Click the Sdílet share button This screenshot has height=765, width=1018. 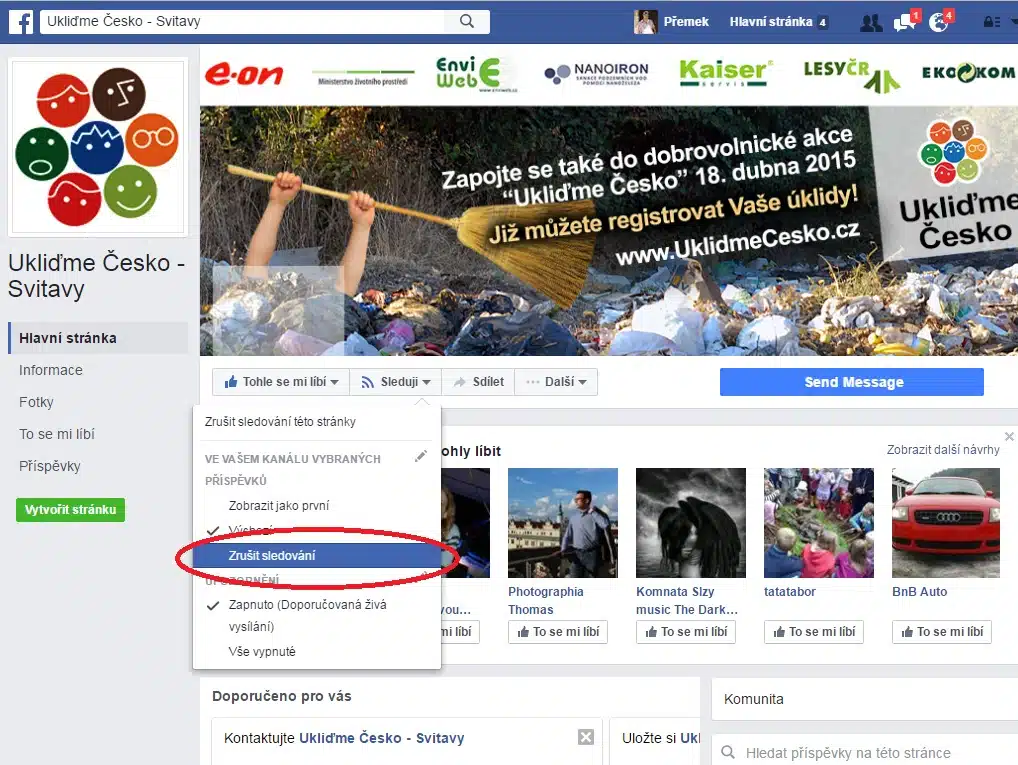(478, 382)
